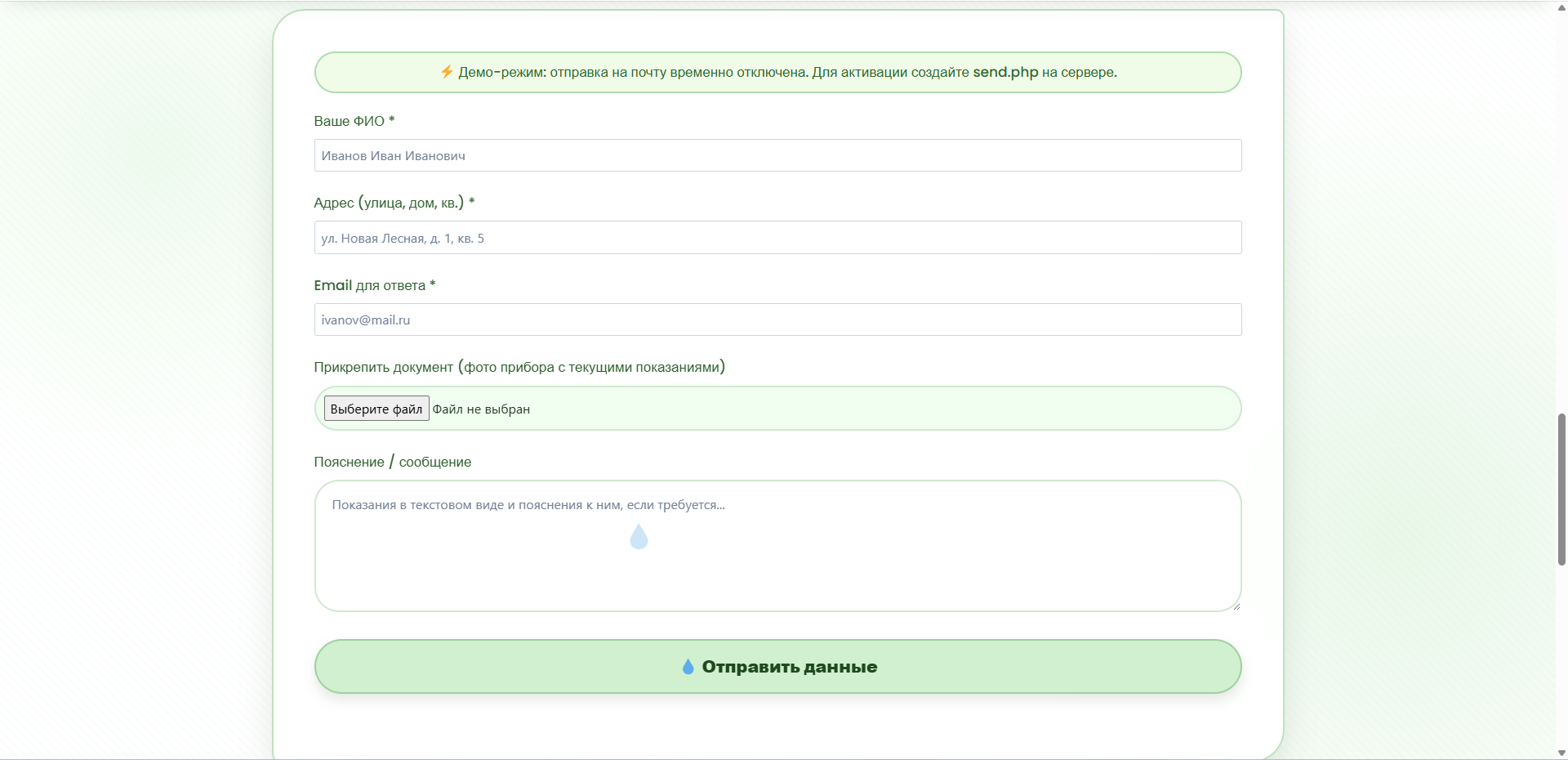Click the Ваше ФИО input field

pos(777,155)
